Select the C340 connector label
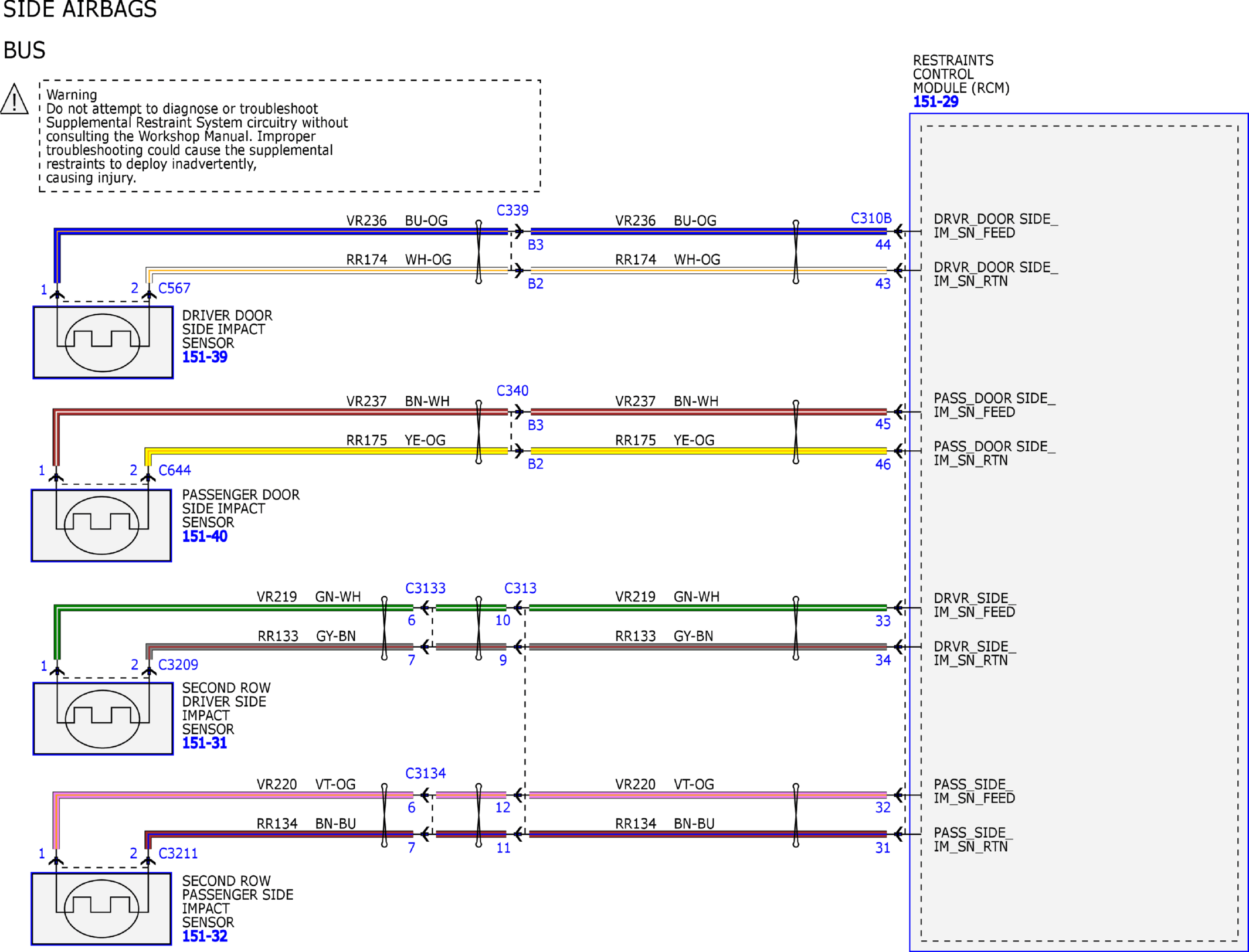 pos(513,391)
